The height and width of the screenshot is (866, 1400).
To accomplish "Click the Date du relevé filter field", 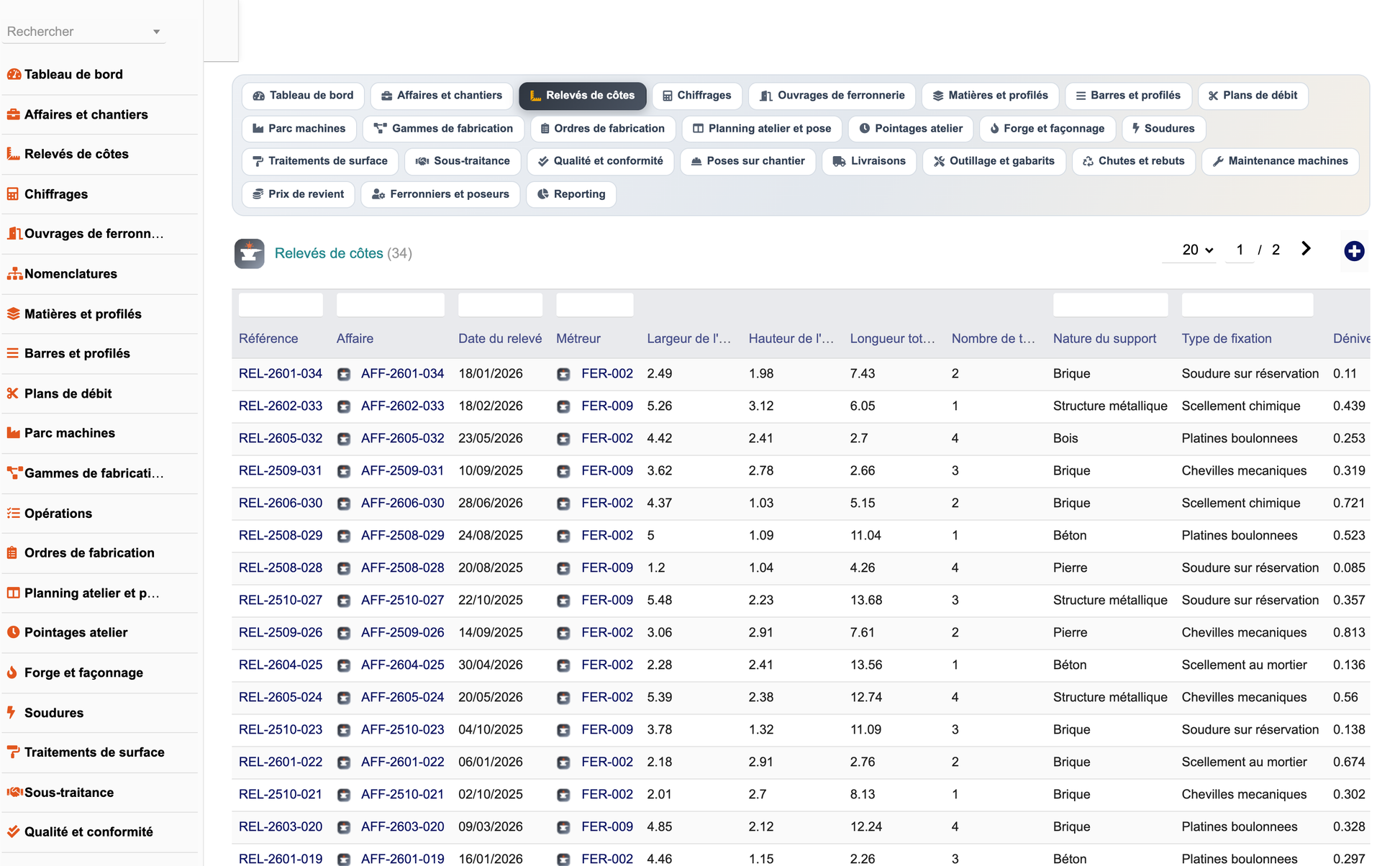I will 500,305.
